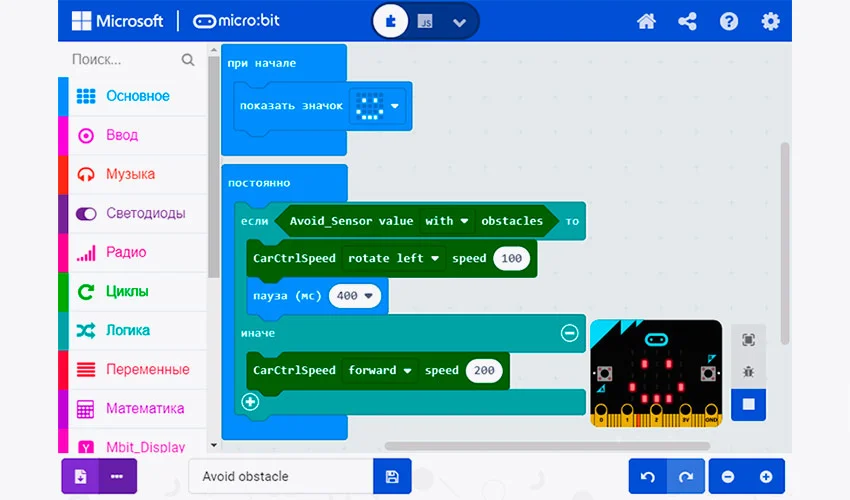Click the Avoid obstacle project name field

[x=280, y=476]
